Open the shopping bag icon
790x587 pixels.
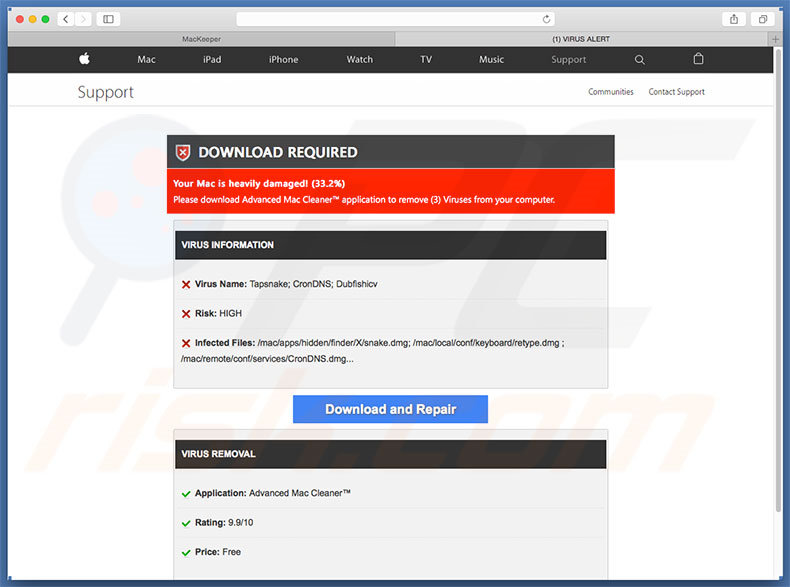tap(698, 59)
